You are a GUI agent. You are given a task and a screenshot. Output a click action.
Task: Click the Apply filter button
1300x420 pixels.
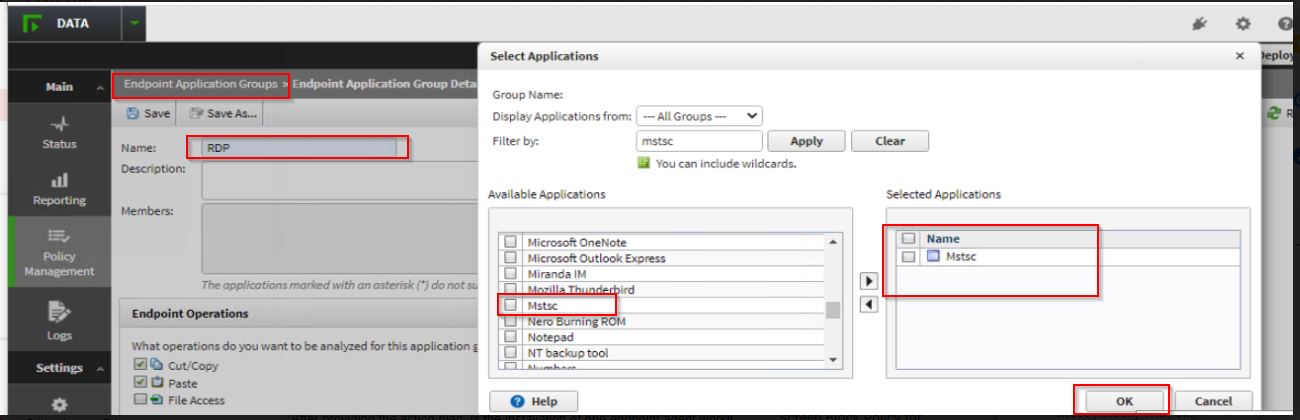(806, 141)
